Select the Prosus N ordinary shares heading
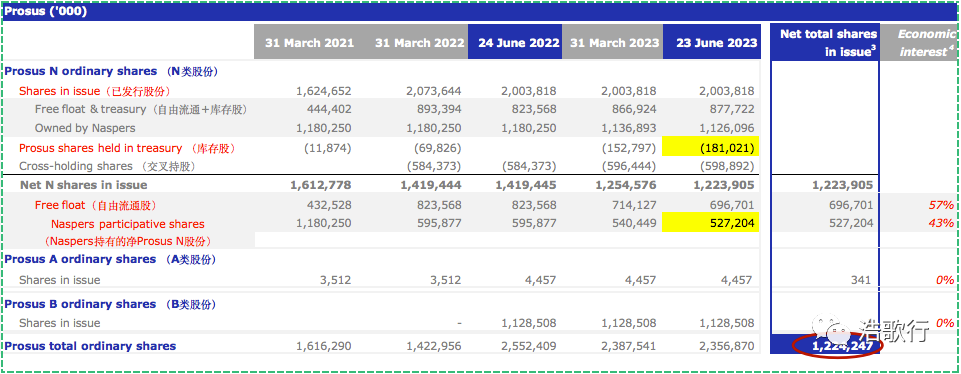 coord(112,71)
